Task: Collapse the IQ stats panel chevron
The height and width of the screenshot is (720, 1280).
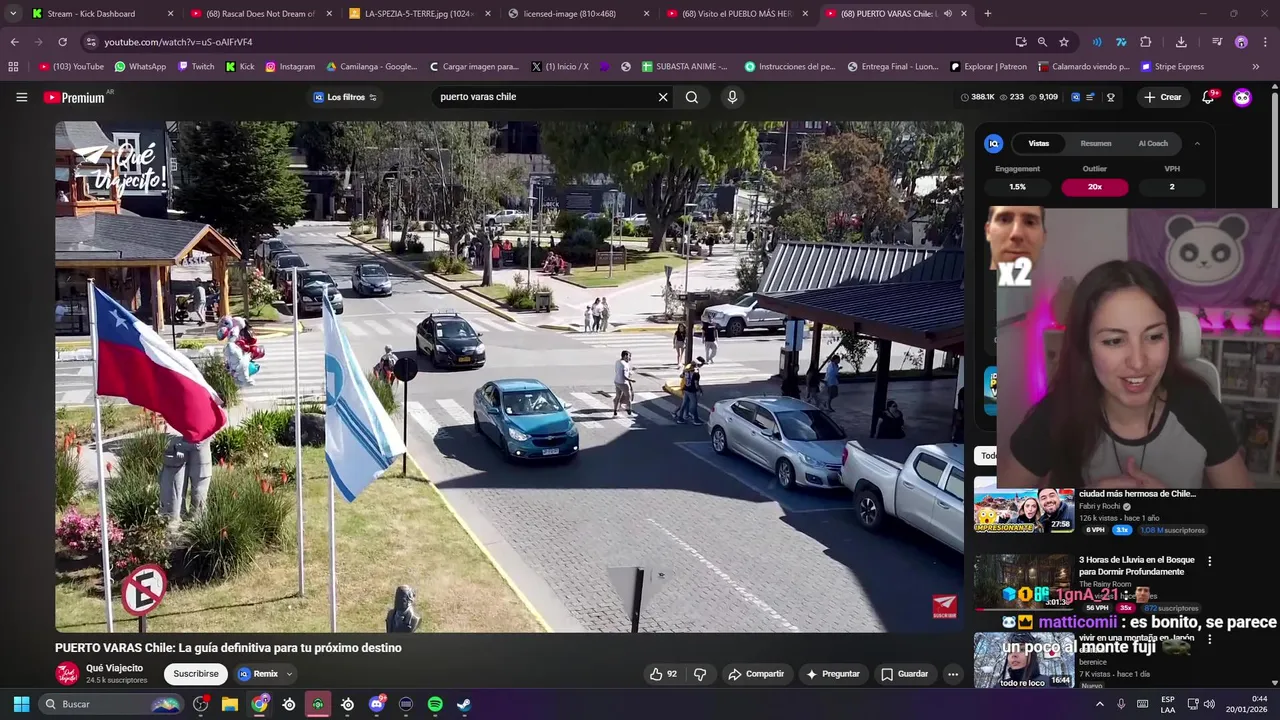Action: click(x=1197, y=144)
